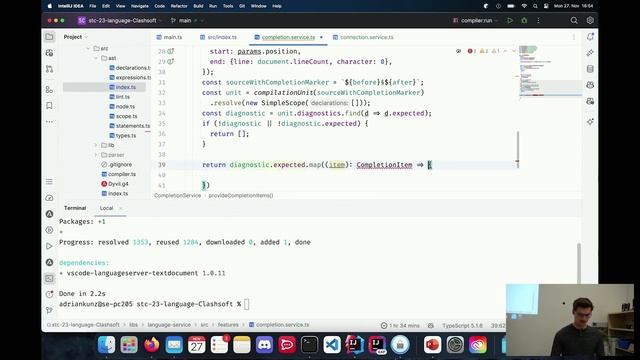Open more run actions (vertical dots) in toolbar

[x=538, y=20]
